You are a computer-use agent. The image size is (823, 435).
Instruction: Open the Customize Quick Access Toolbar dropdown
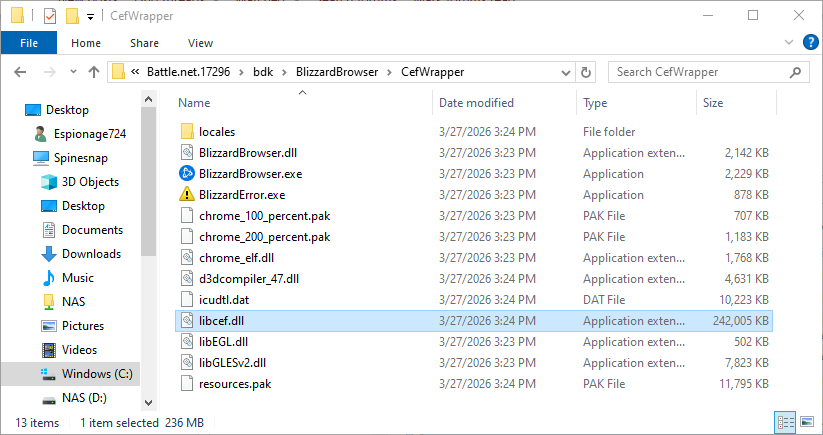(90, 17)
